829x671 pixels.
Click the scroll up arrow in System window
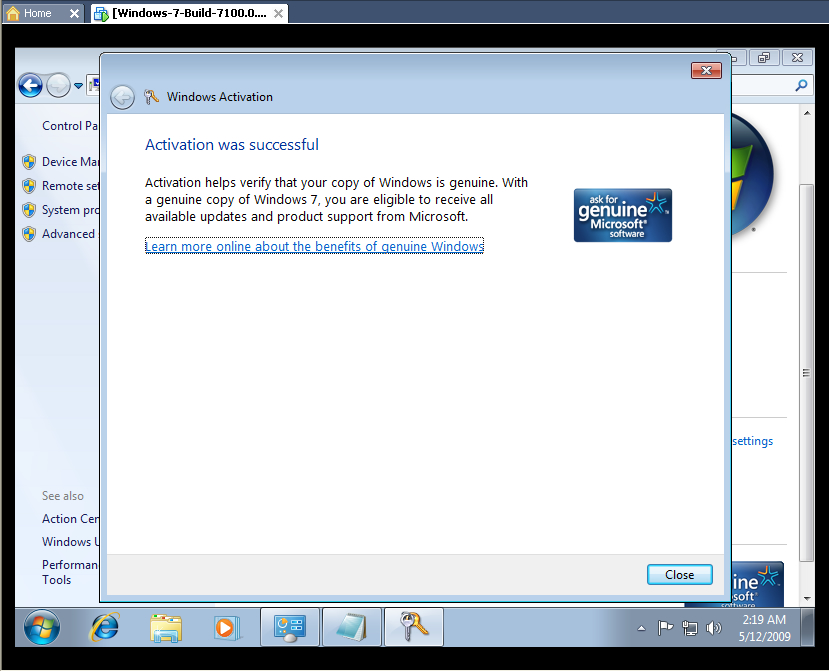[807, 113]
